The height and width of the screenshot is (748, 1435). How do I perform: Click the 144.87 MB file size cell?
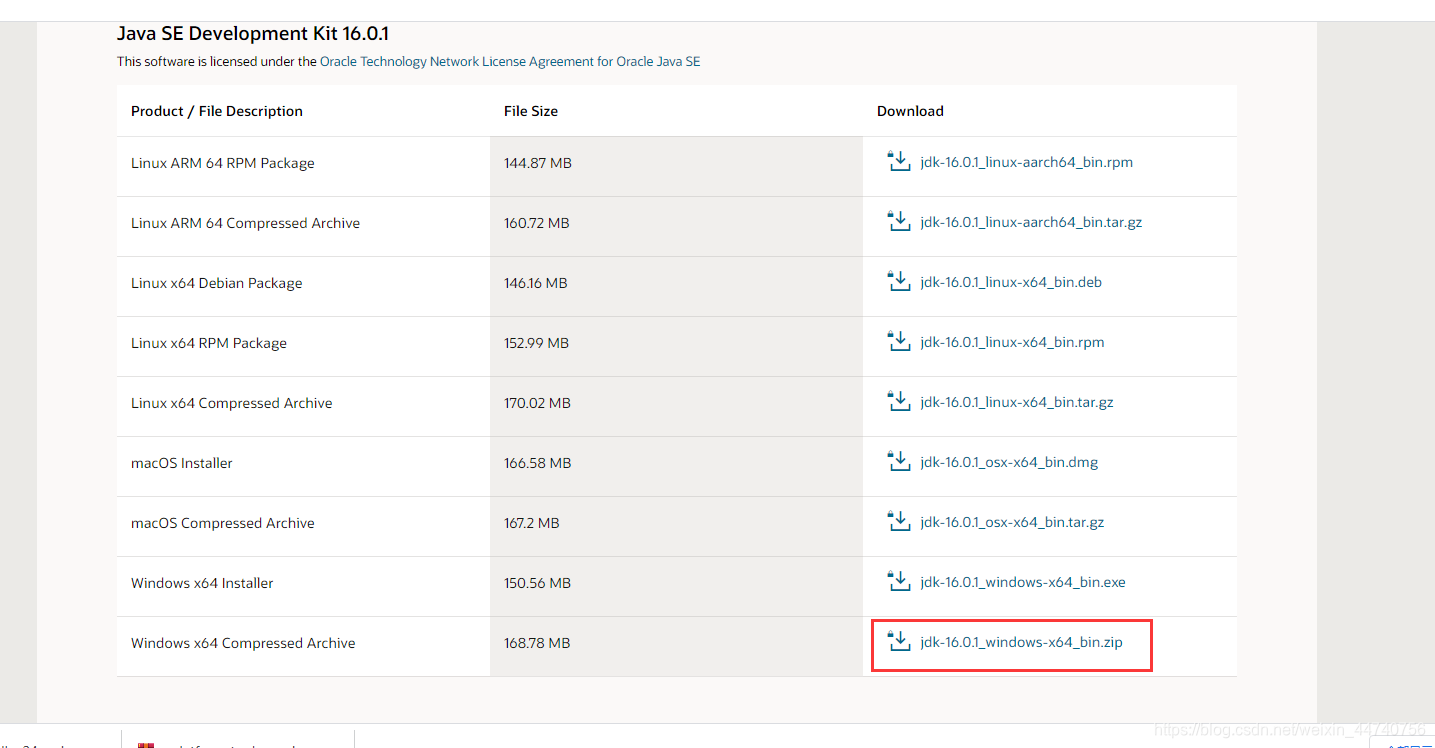click(676, 166)
